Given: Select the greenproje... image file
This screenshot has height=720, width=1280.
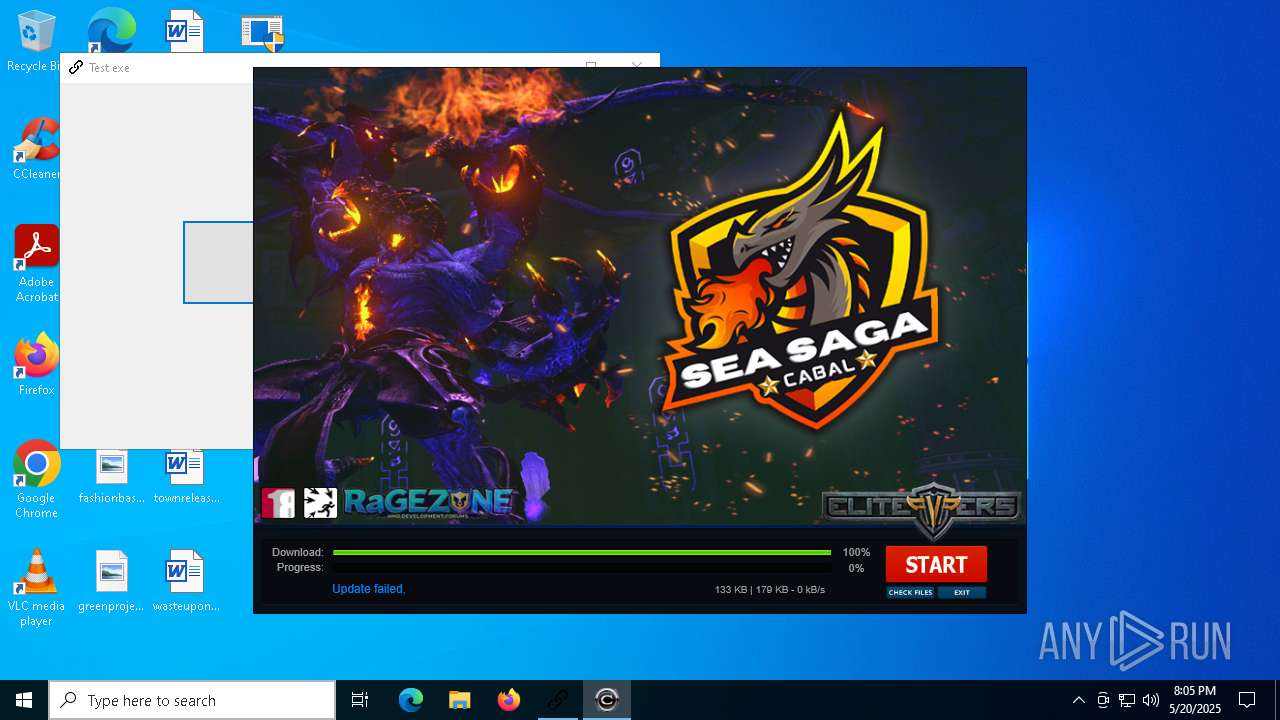Looking at the screenshot, I should pos(111,581).
